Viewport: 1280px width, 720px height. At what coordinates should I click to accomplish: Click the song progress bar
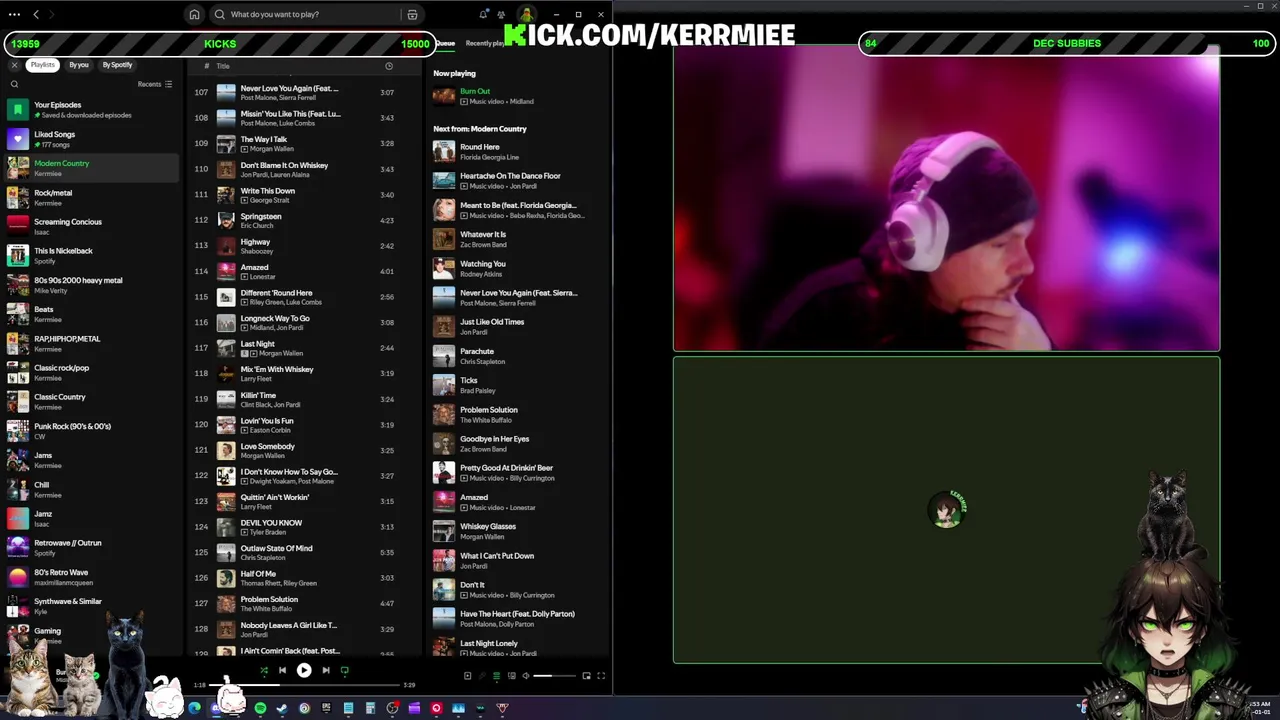point(304,685)
